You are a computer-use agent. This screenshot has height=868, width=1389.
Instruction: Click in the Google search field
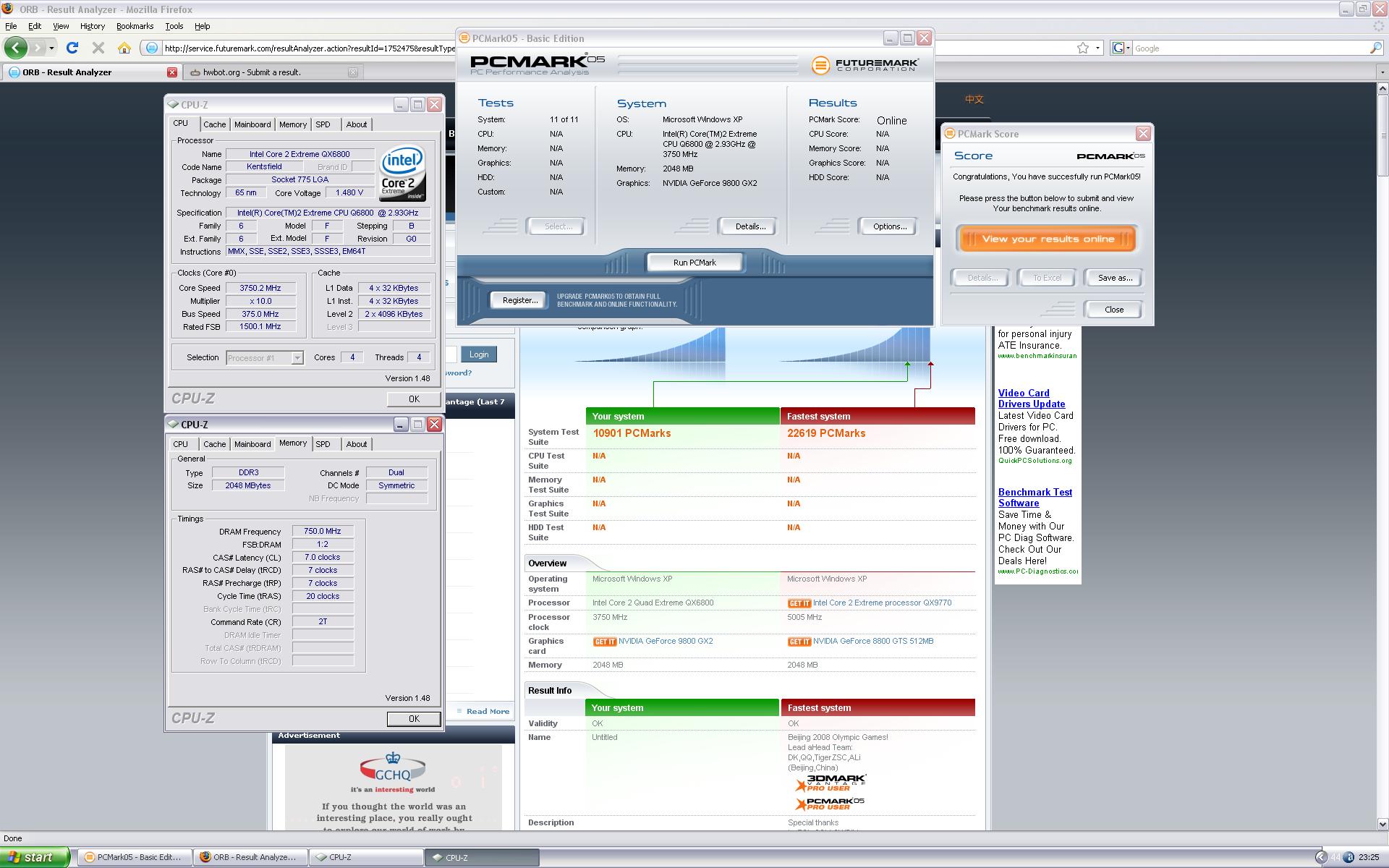pyautogui.click(x=1249, y=48)
